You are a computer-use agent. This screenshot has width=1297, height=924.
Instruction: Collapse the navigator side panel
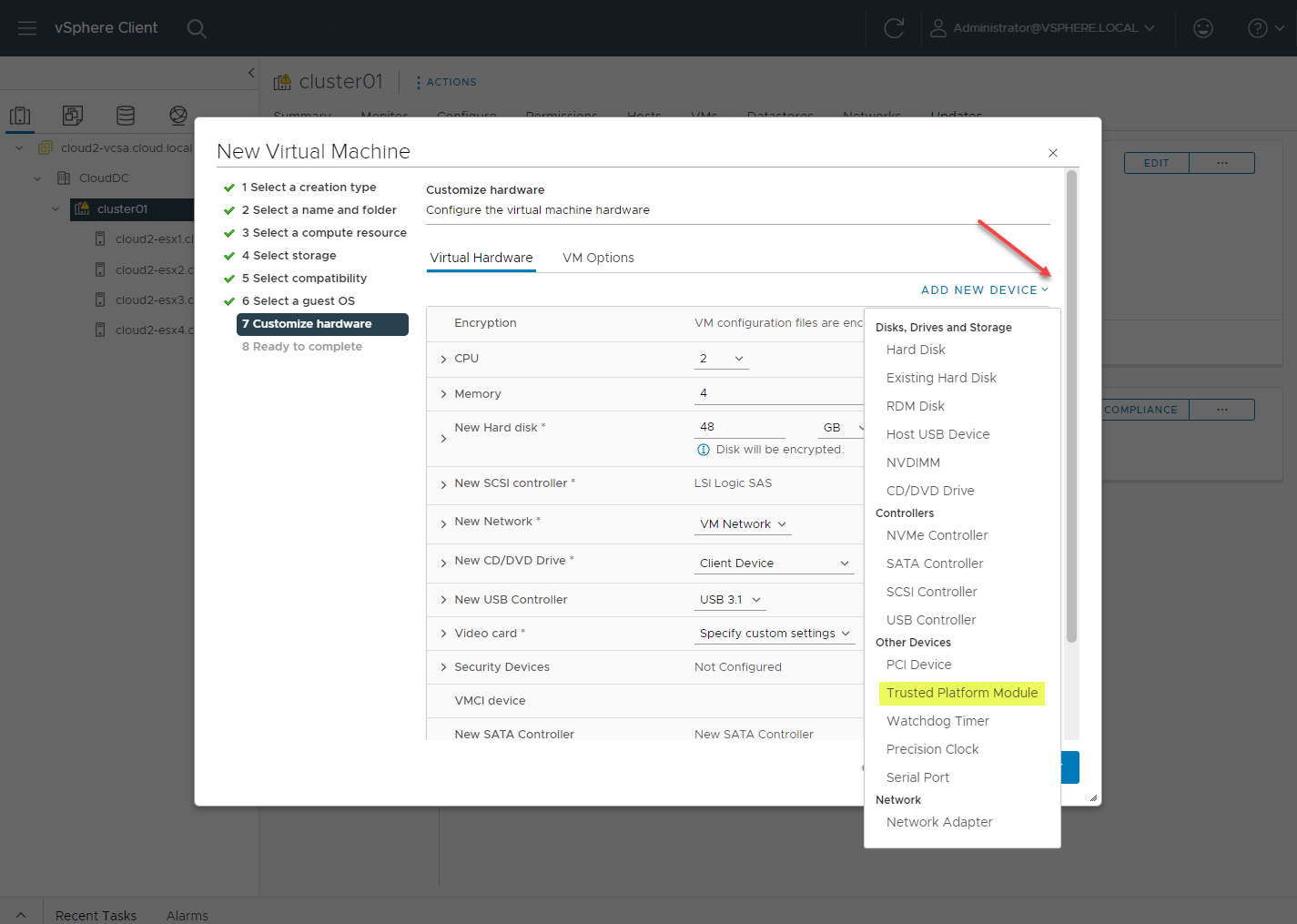[x=251, y=73]
